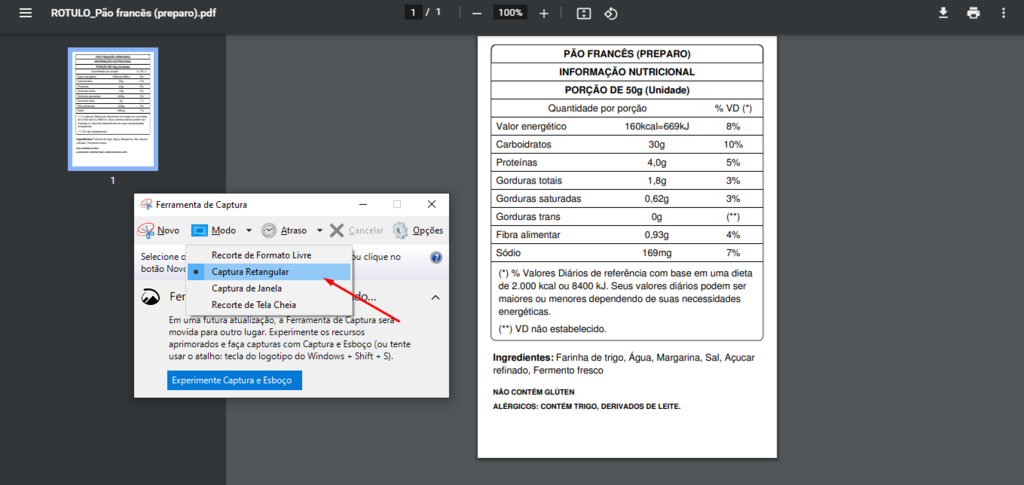The width and height of the screenshot is (1024, 485).
Task: Zoom in using the plus icon
Action: [x=543, y=13]
